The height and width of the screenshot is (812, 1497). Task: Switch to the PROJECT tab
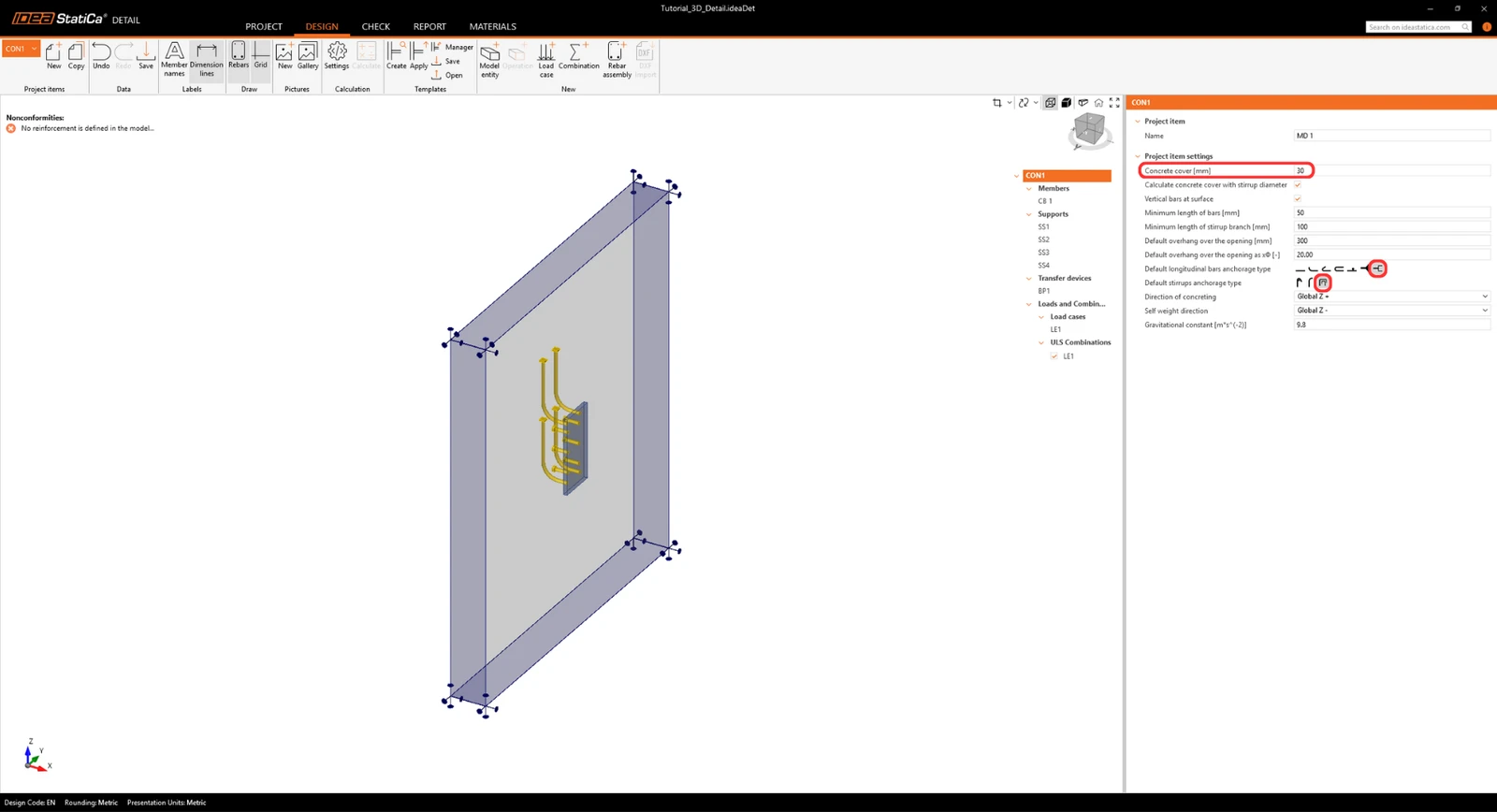(264, 26)
